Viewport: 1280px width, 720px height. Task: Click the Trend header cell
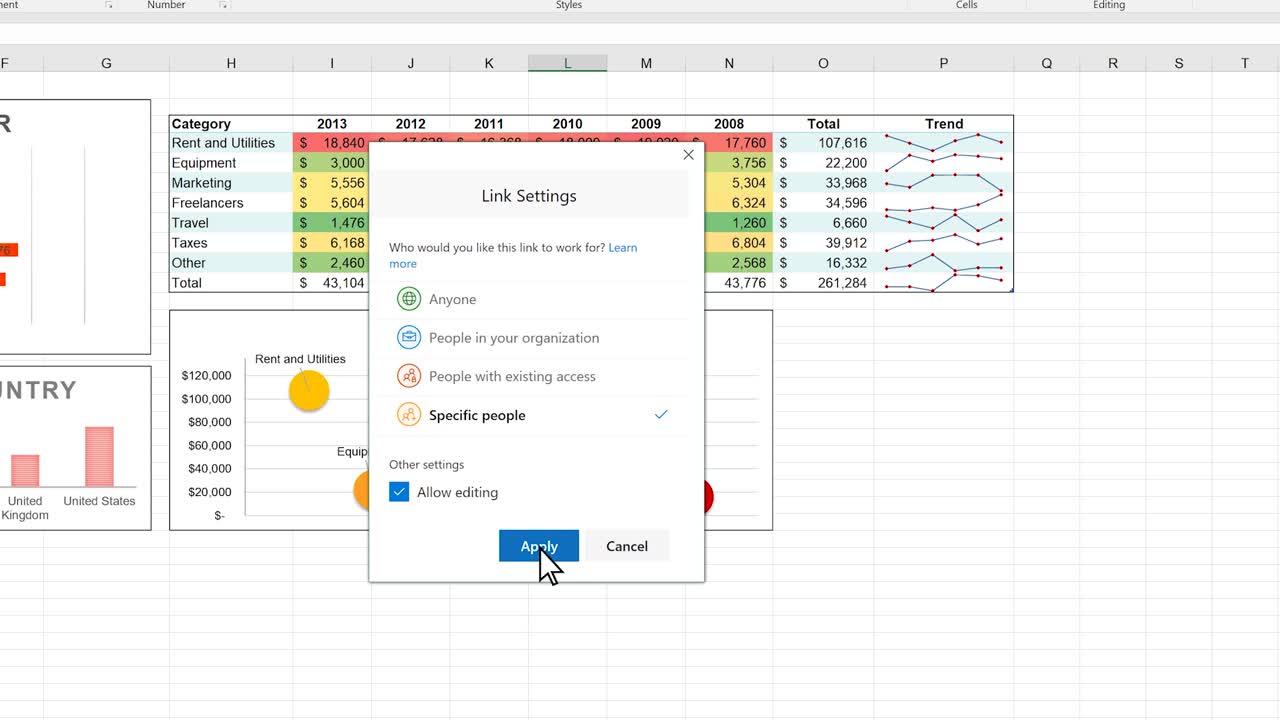point(944,124)
